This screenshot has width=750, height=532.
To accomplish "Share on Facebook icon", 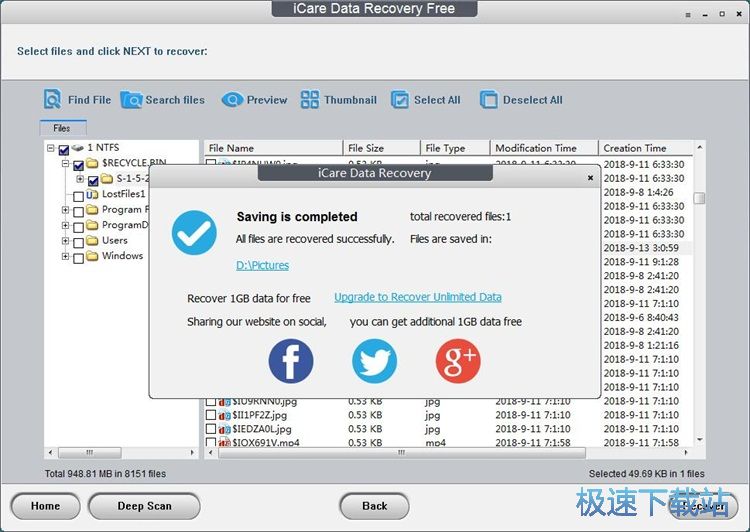I will (x=291, y=361).
